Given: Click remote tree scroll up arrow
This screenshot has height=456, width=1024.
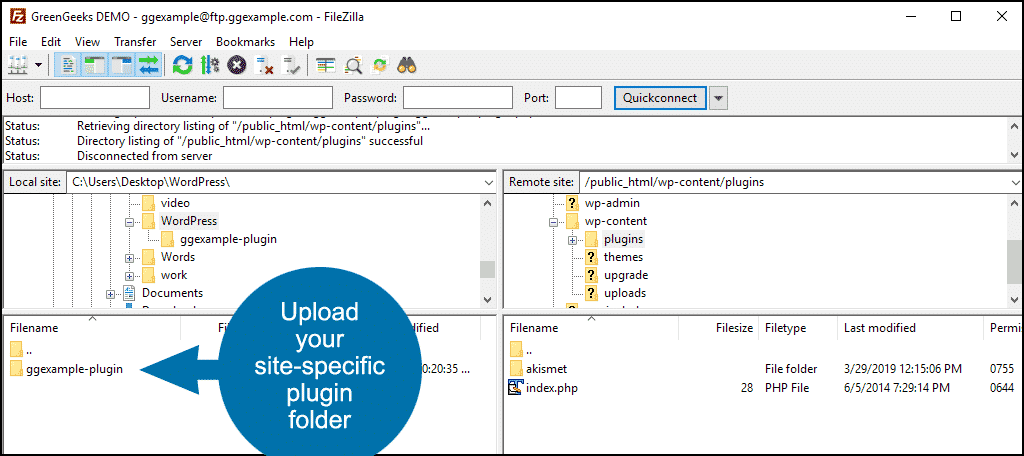Looking at the screenshot, I should point(1014,203).
